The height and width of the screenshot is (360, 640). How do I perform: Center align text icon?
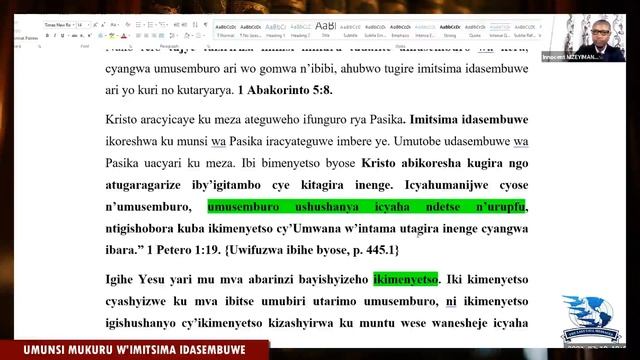pos(146,36)
